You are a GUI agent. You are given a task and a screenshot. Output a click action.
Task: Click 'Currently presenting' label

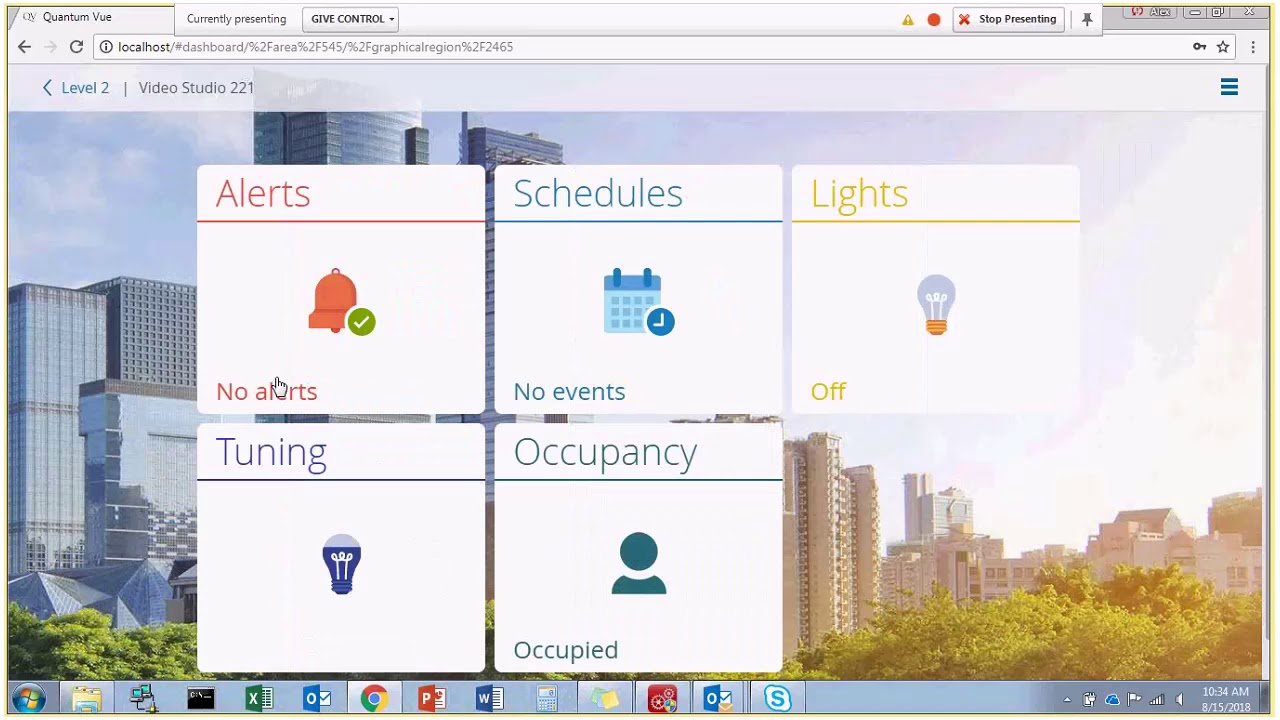click(236, 19)
